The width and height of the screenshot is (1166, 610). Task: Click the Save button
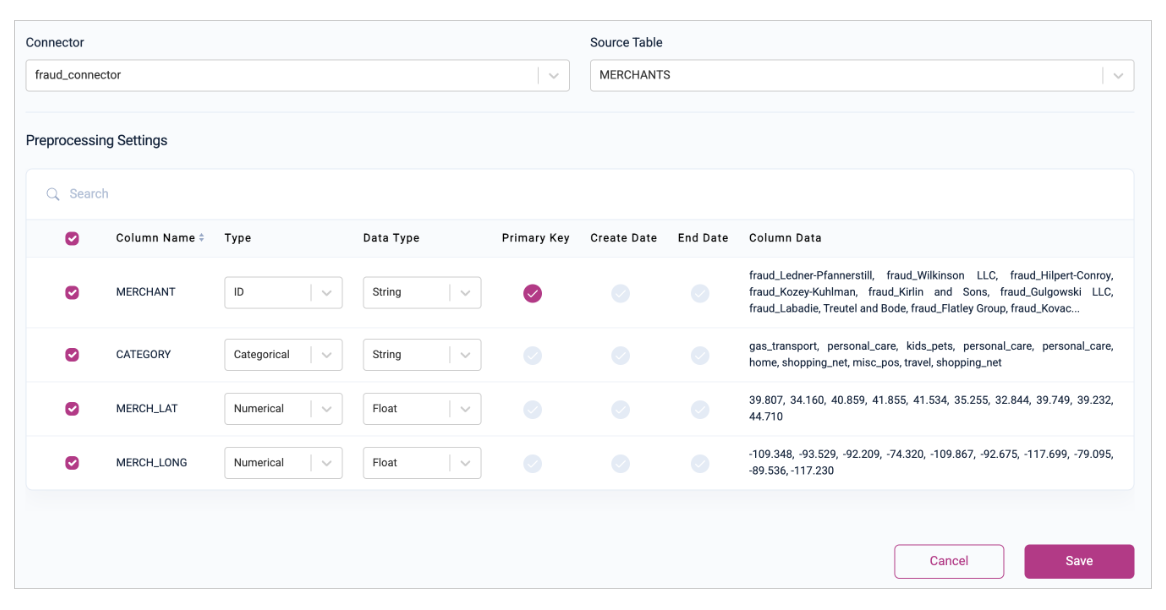click(x=1079, y=561)
